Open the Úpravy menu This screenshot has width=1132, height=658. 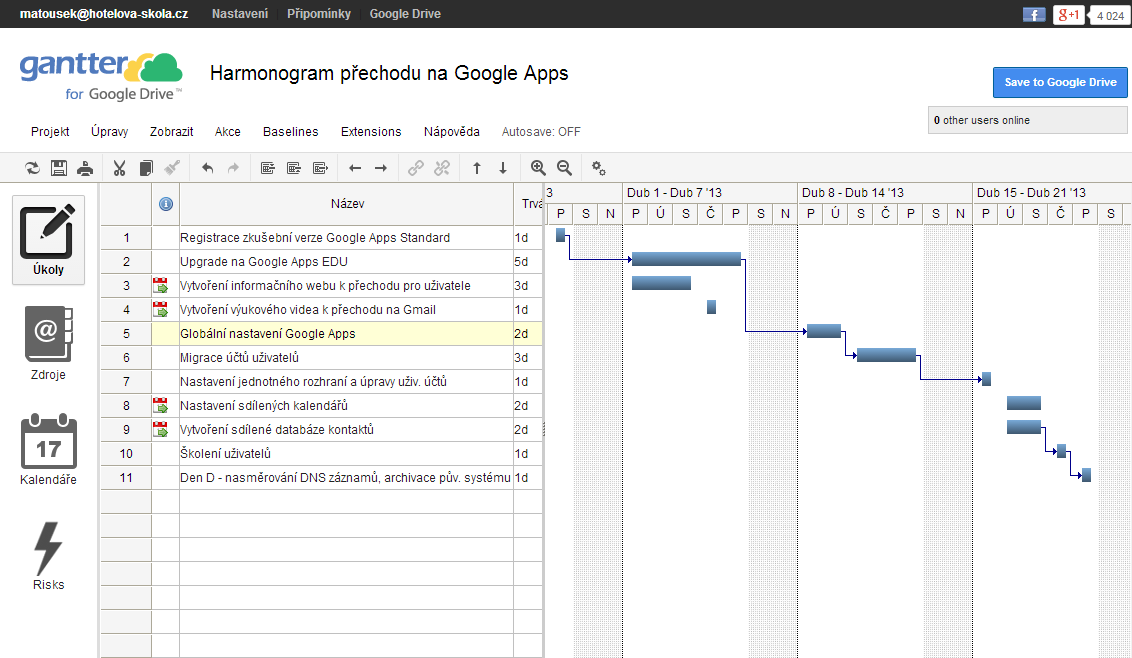tap(110, 131)
